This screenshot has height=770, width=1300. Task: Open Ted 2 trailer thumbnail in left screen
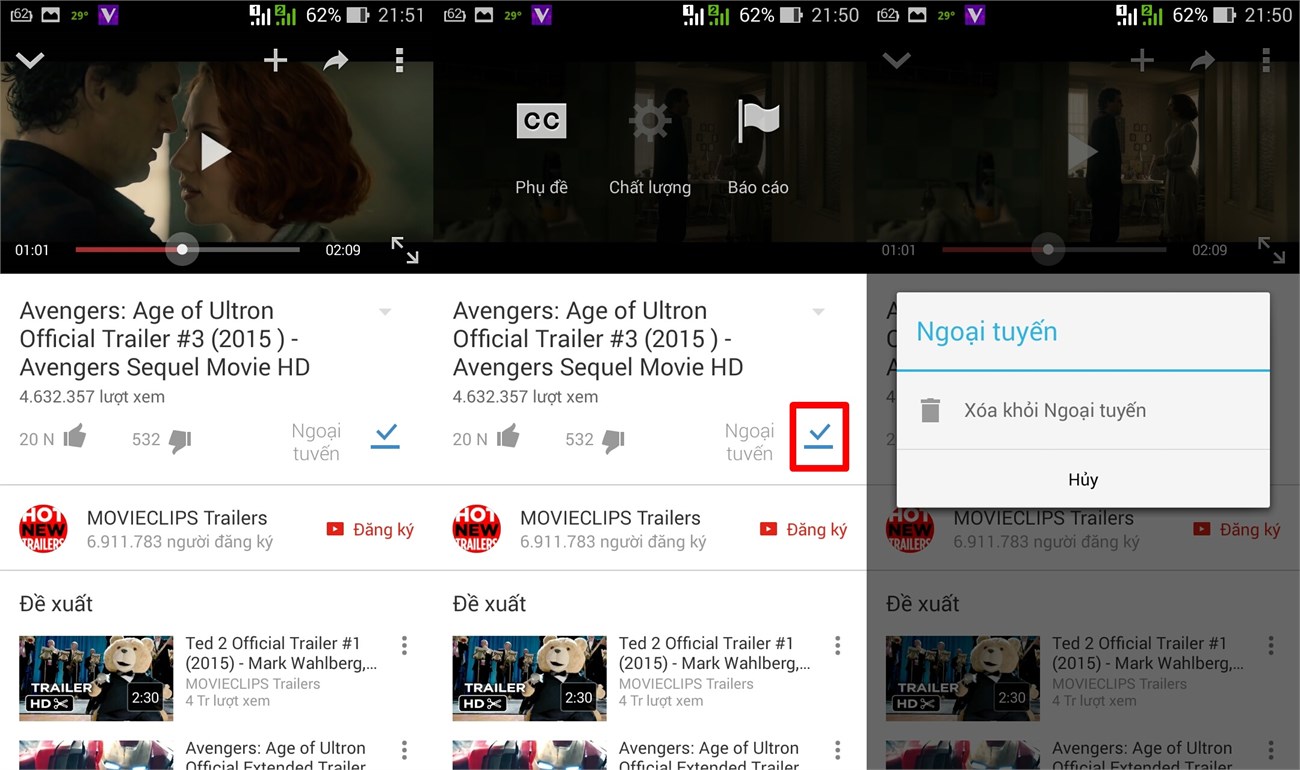(96, 678)
